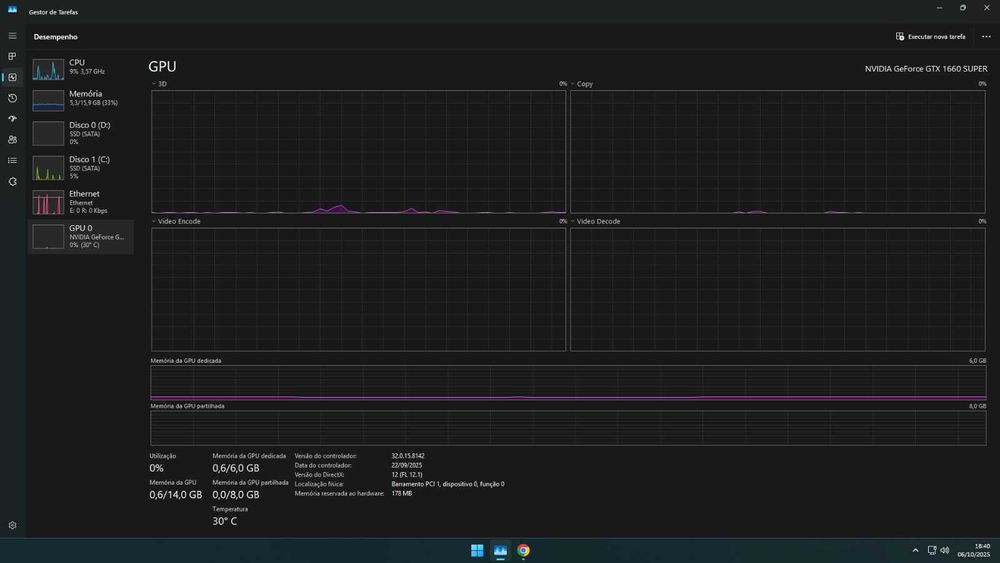Screen dimensions: 1000x563
Task: Click the volume speaker tray icon
Action: (x=945, y=550)
